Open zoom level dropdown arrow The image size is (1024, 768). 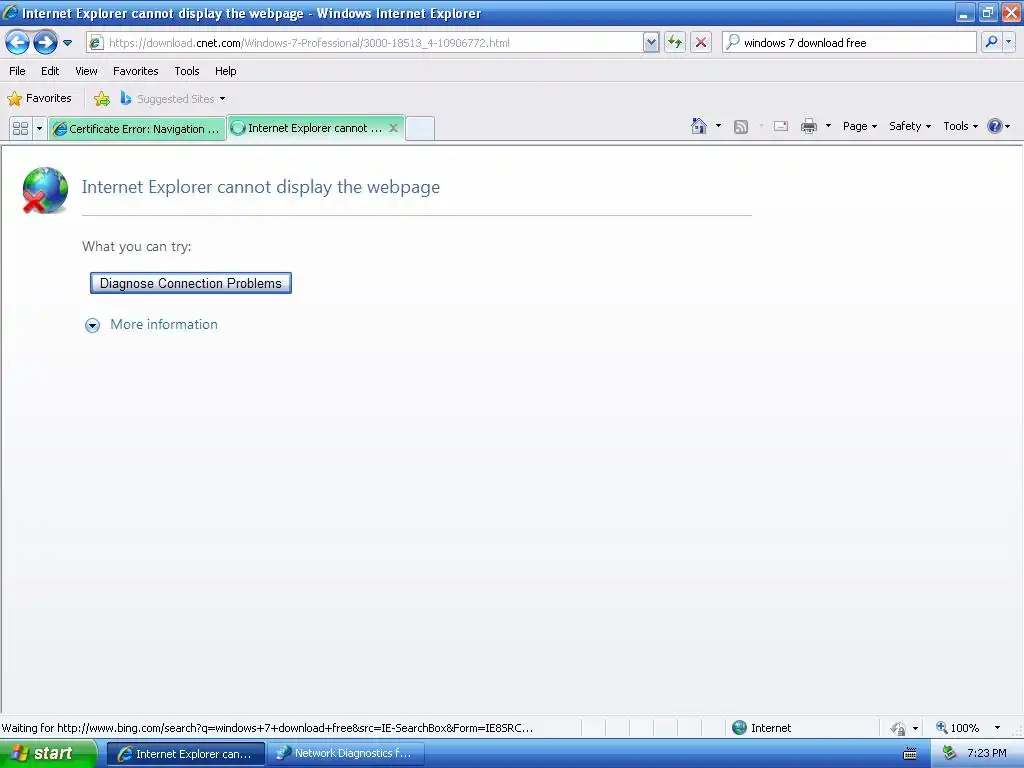click(997, 728)
